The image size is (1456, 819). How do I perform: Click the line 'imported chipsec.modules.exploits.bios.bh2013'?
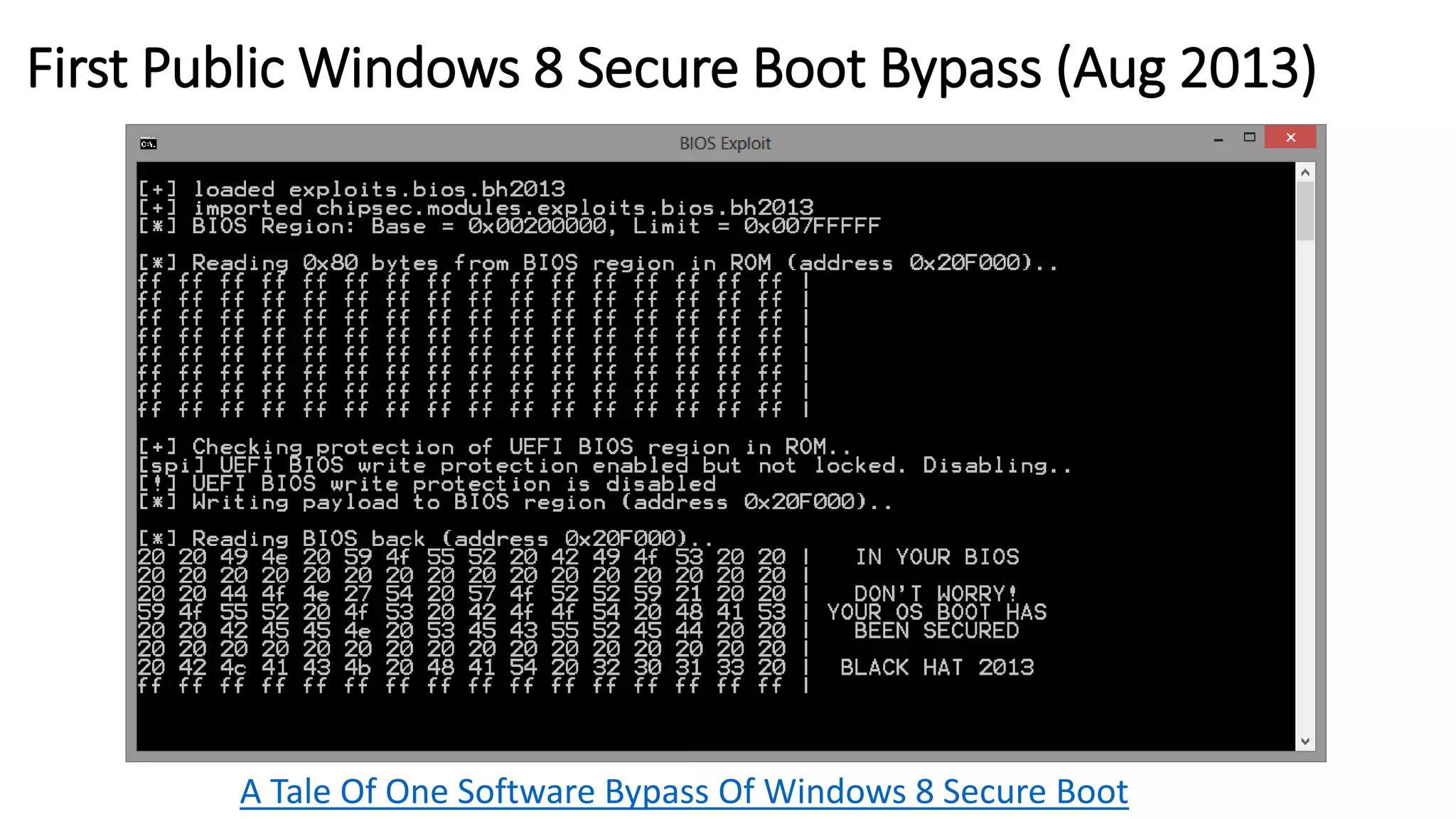click(476, 208)
